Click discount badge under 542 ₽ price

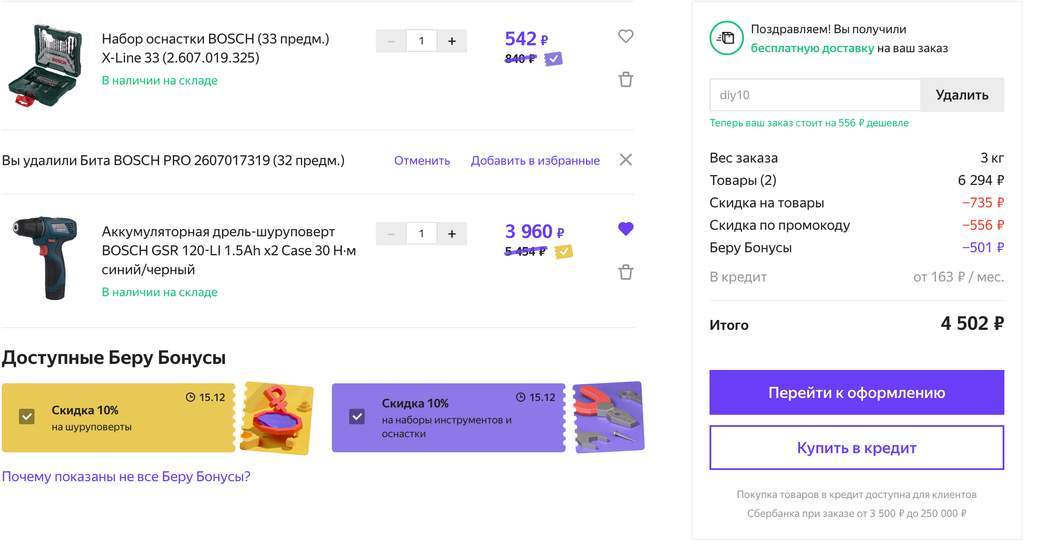click(x=553, y=59)
